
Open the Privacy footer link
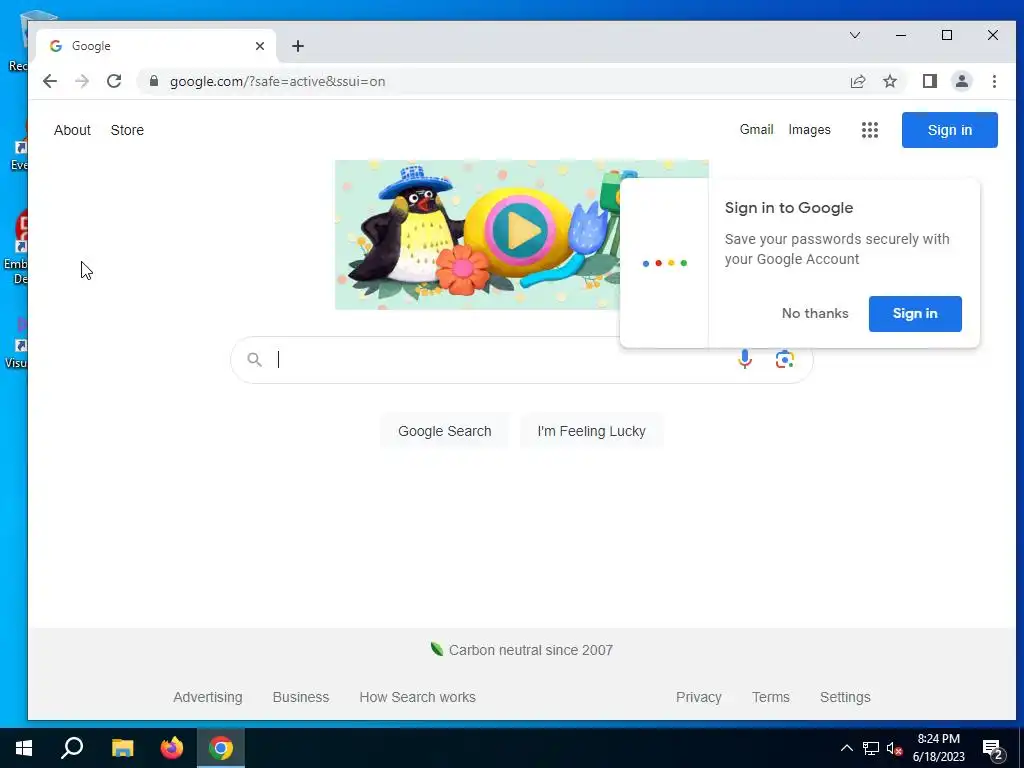coord(699,697)
